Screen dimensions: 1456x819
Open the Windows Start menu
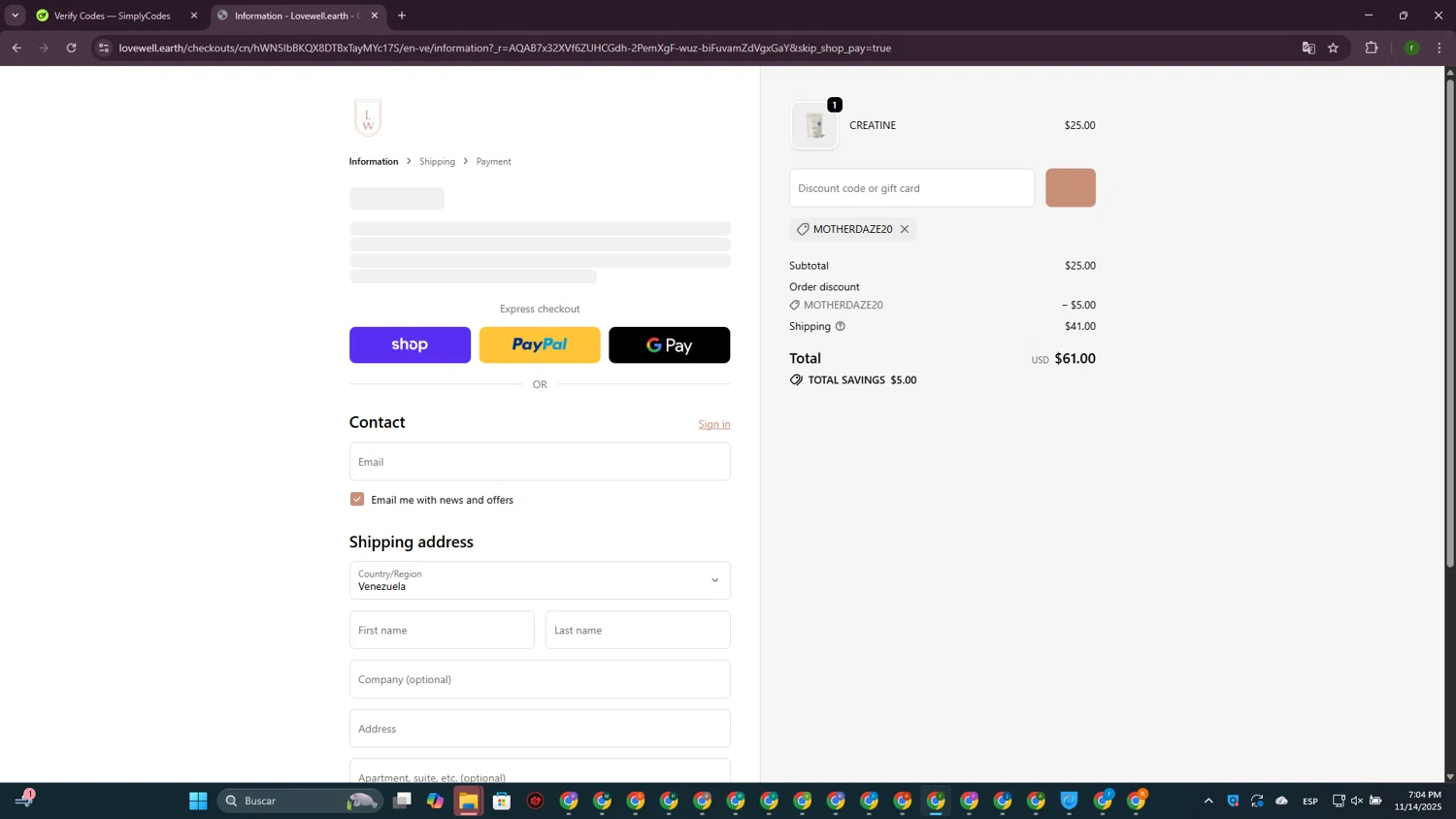[x=198, y=801]
